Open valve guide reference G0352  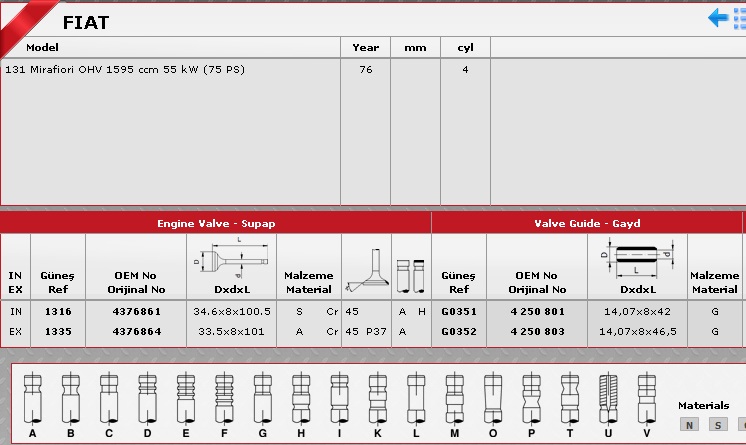click(459, 331)
